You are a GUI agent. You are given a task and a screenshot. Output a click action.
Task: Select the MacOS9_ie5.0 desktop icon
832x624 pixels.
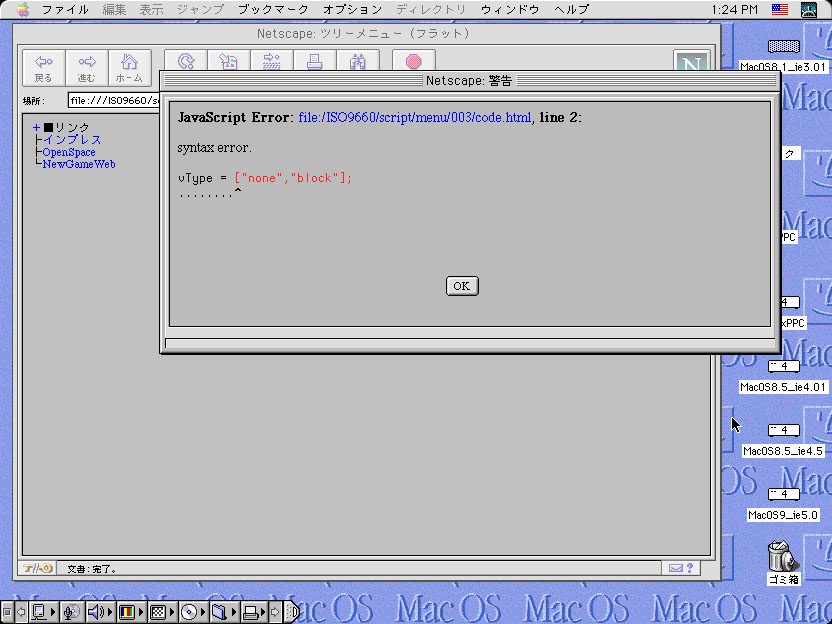[783, 505]
